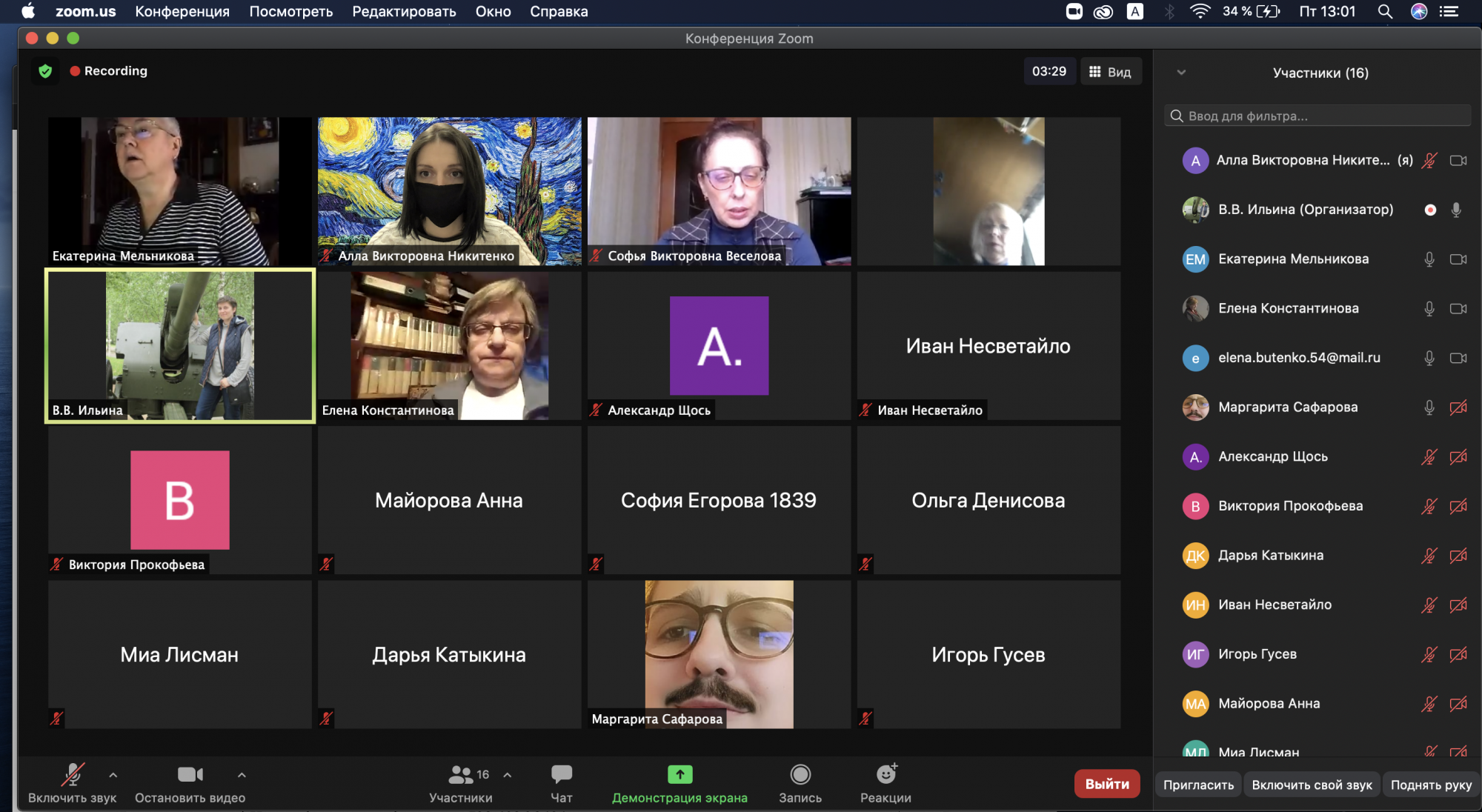Viewport: 1482px width, 812px height.
Task: Select Софья Викторовна Веселова video tile
Action: (719, 191)
